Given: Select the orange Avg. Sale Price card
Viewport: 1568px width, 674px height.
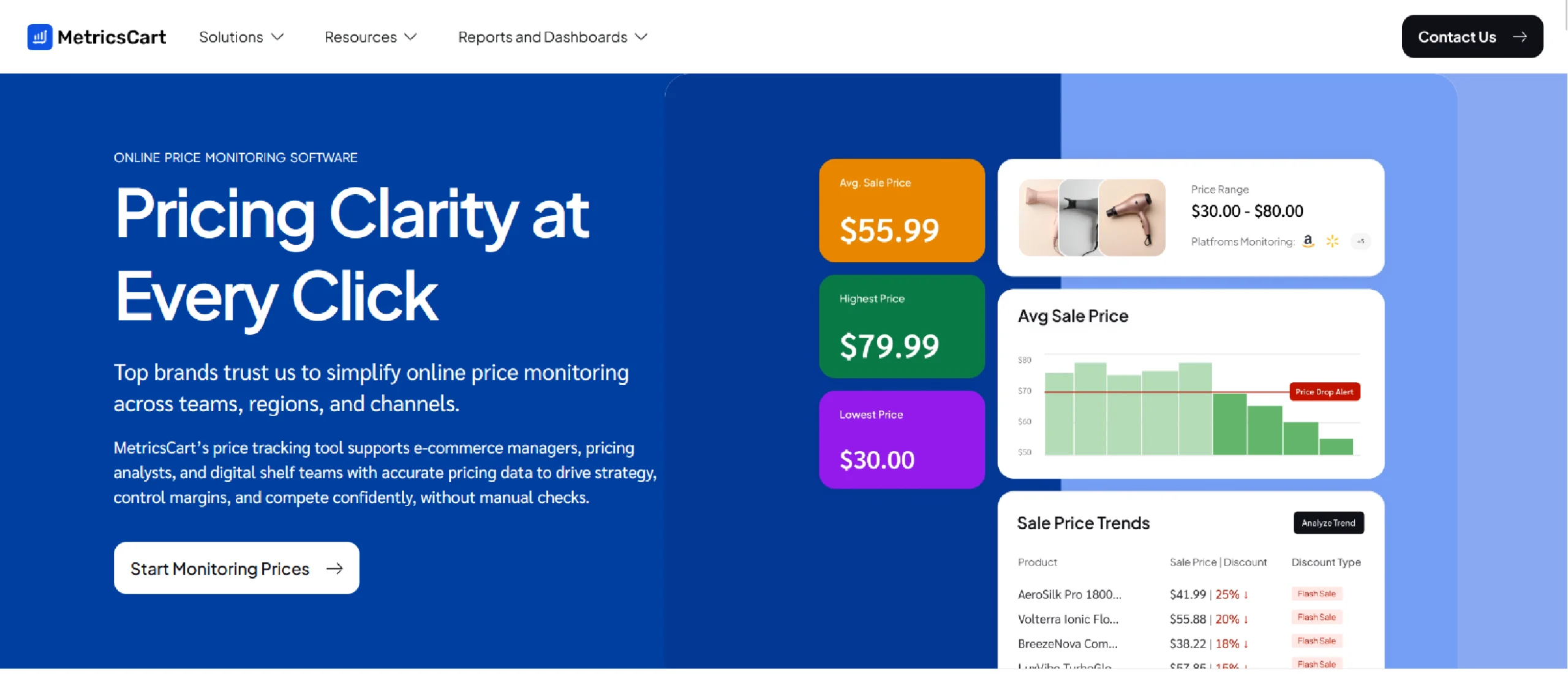Looking at the screenshot, I should (x=901, y=210).
